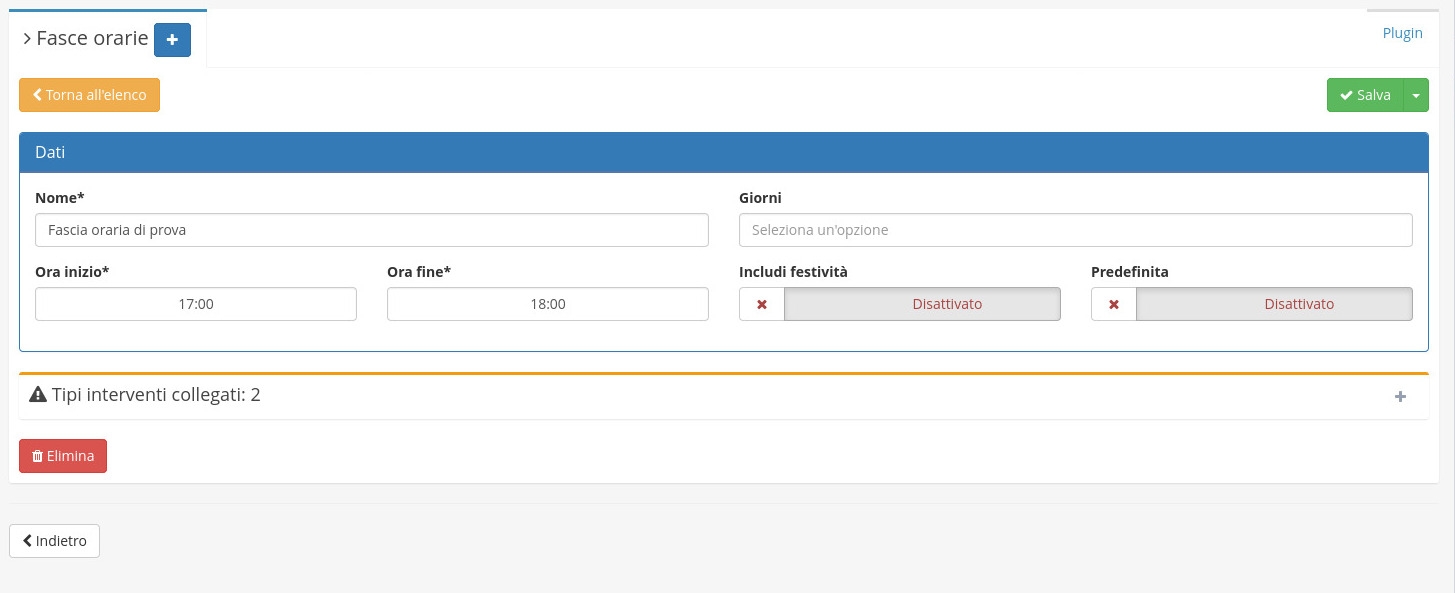Click the red Elimina button
The width and height of the screenshot is (1455, 593).
coord(63,456)
